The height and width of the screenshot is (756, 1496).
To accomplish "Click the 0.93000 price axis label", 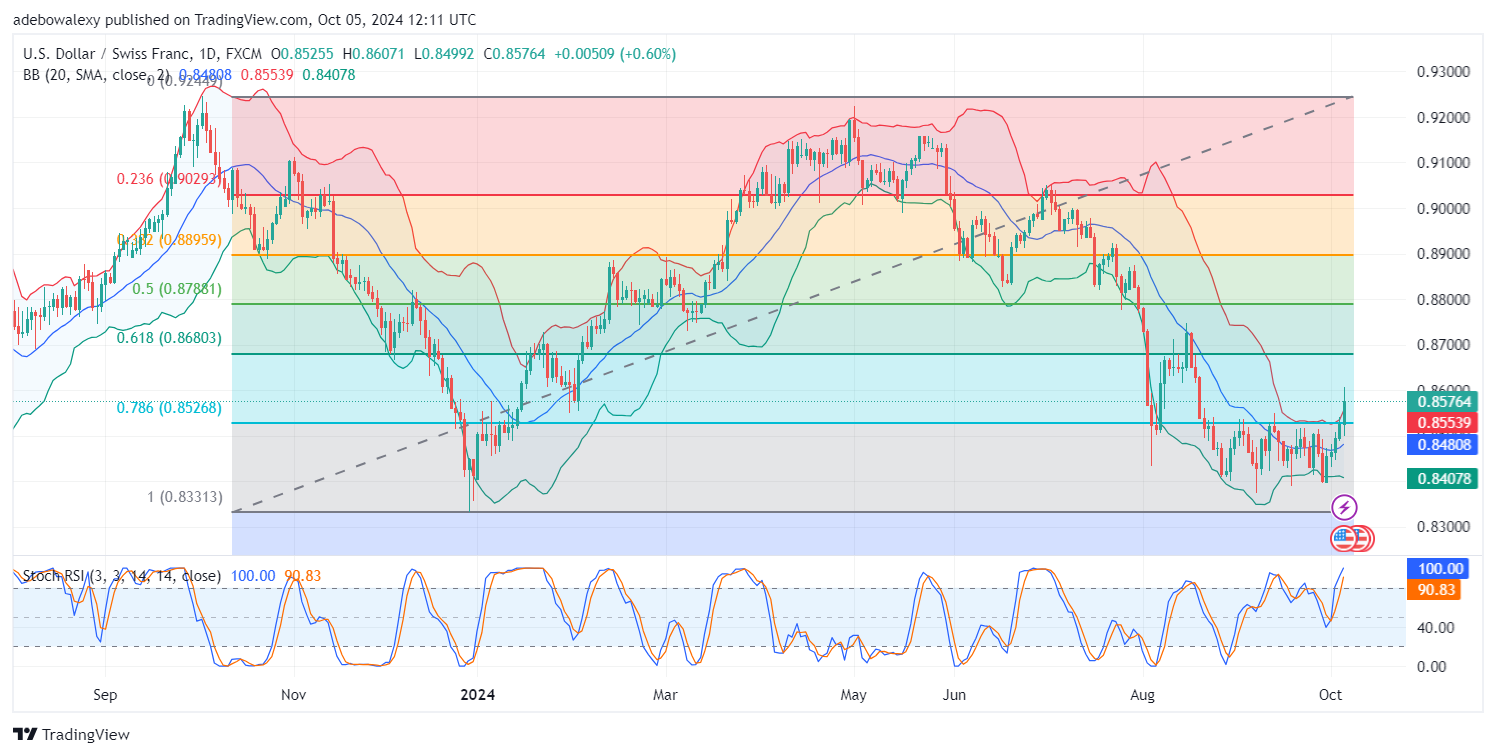I will click(1444, 72).
